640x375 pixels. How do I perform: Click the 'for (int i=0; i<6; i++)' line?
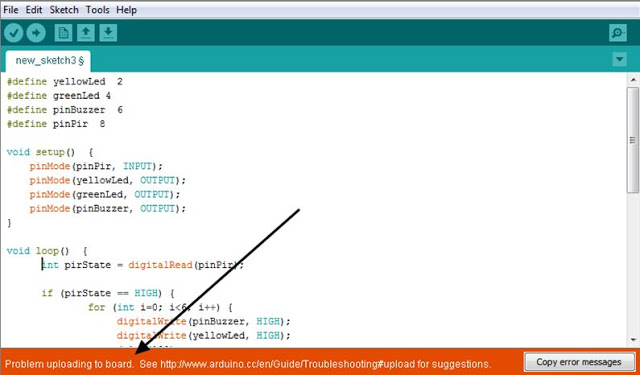[160, 307]
